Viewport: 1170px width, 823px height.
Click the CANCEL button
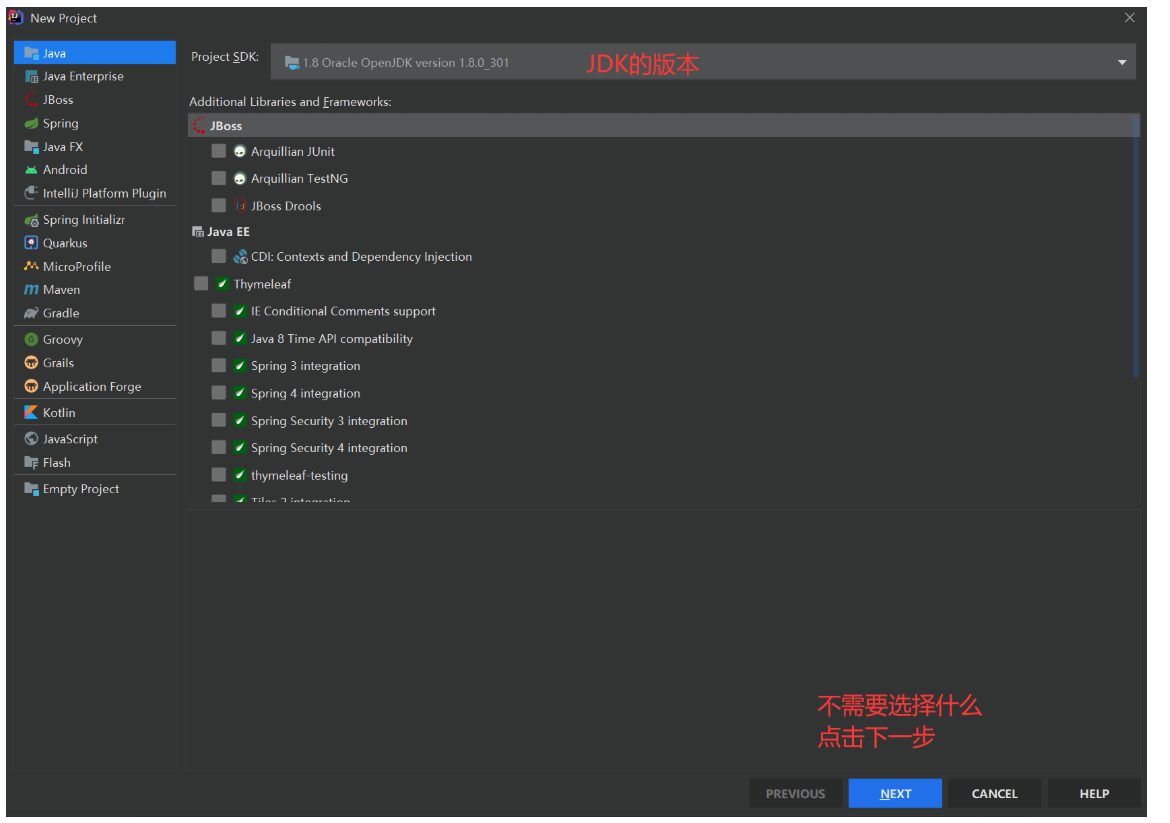[x=994, y=794]
